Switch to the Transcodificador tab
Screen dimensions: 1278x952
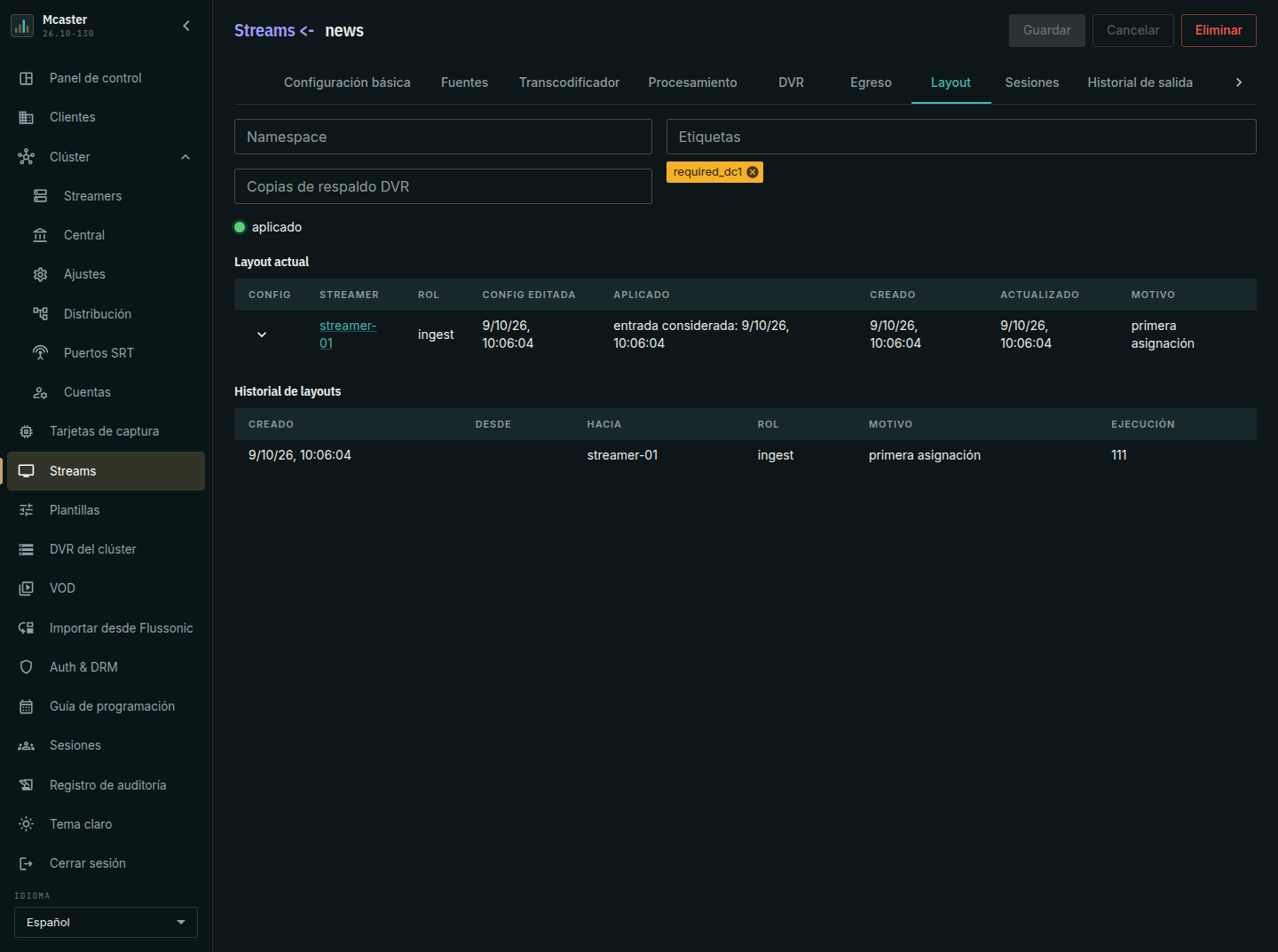coord(570,83)
